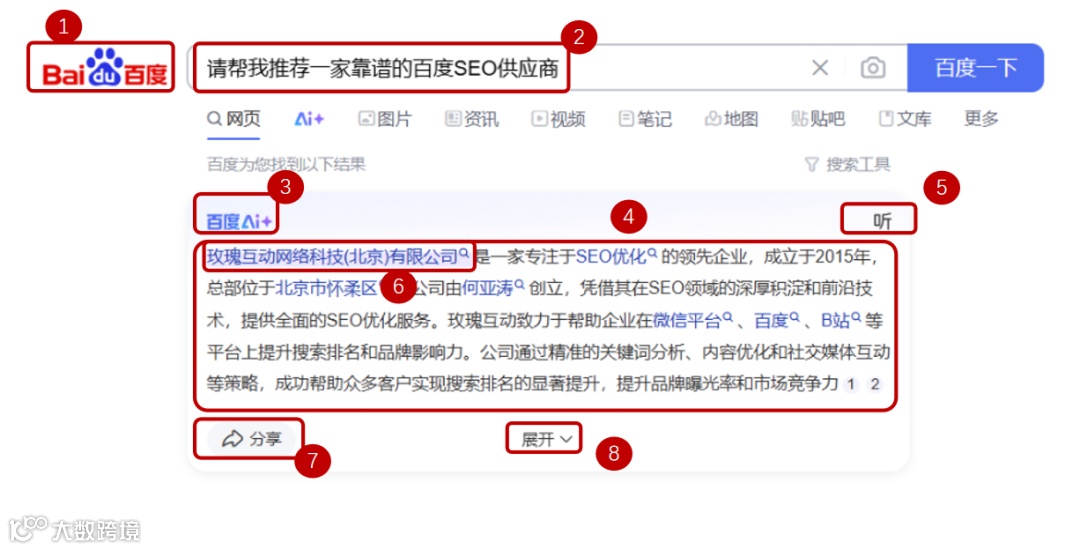Expand the AI answer with 展开
Screen dimensions: 1080x550
tap(546, 439)
